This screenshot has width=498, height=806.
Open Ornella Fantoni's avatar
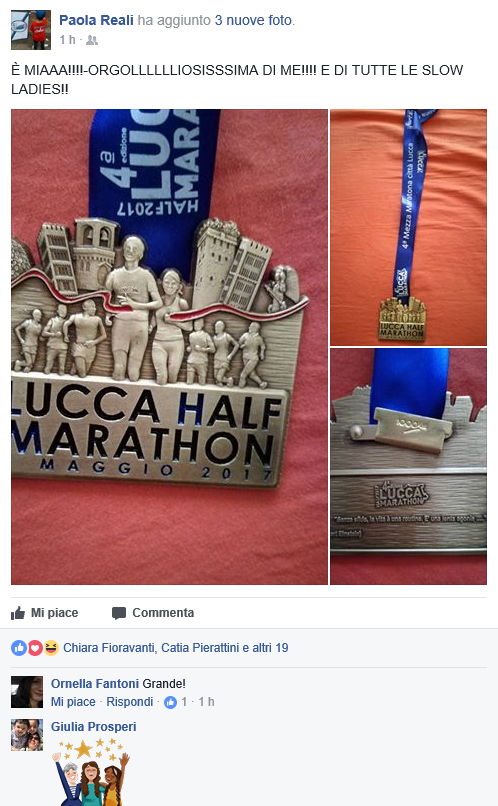point(27,692)
